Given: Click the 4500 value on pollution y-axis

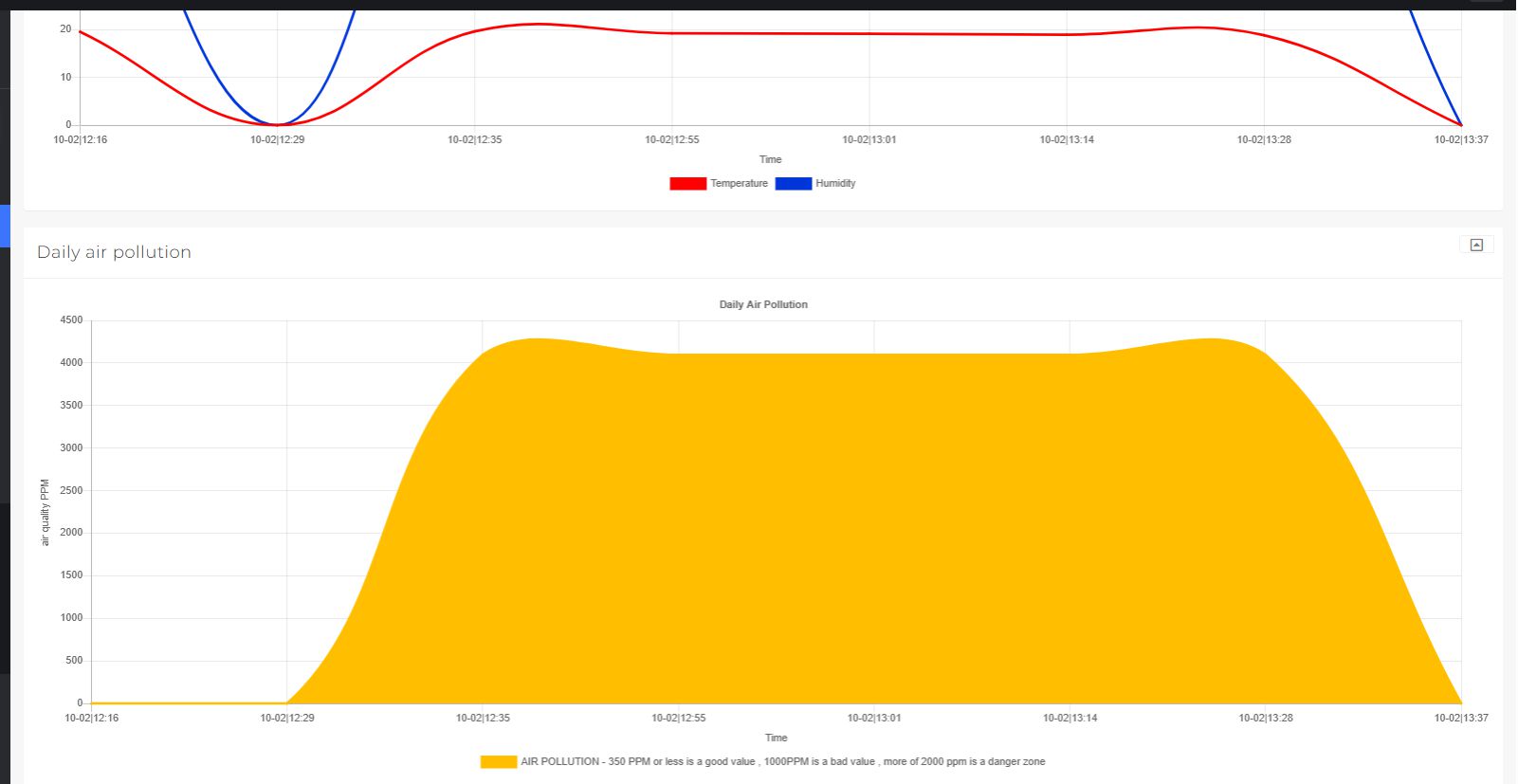Looking at the screenshot, I should (x=71, y=320).
